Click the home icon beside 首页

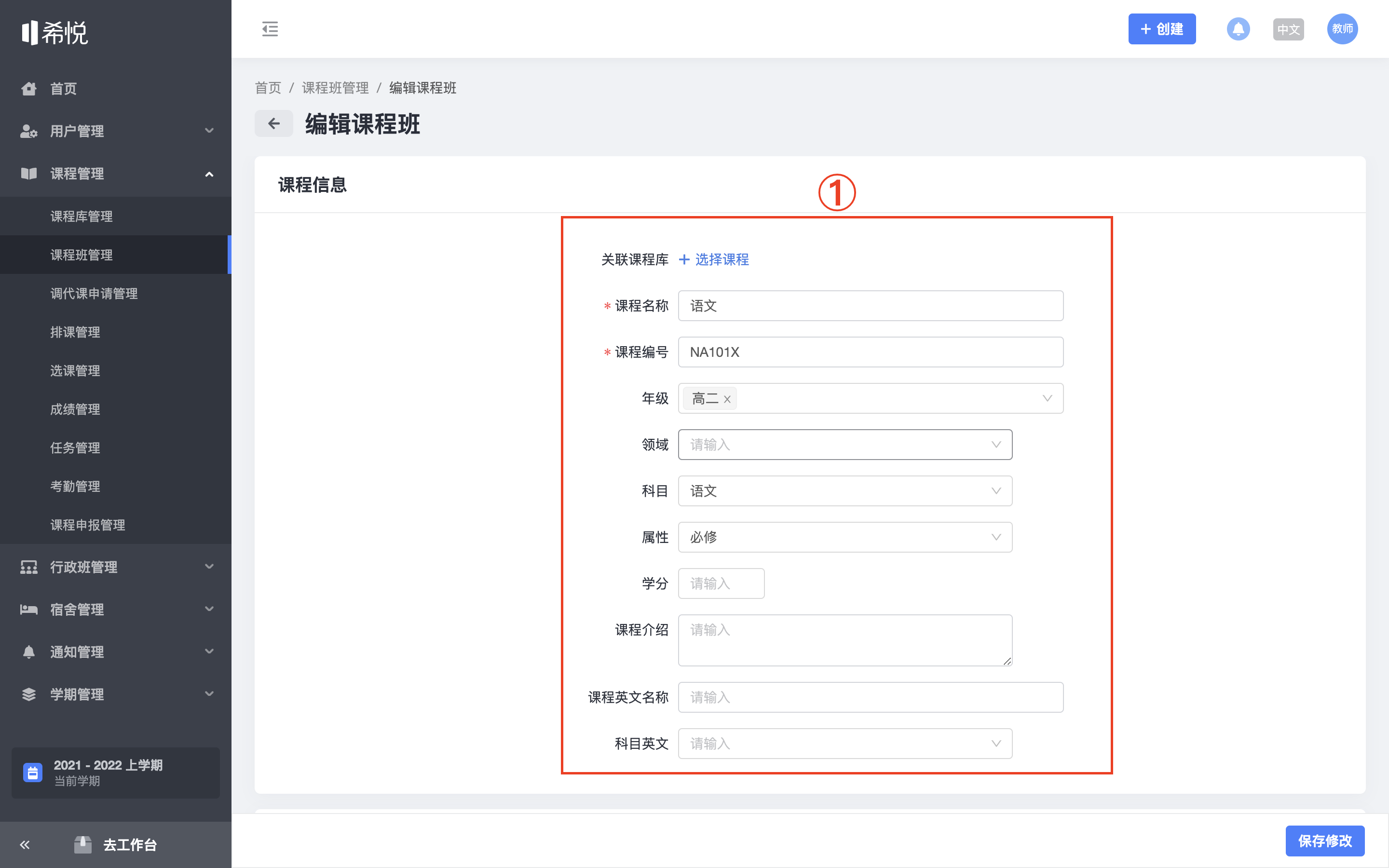[x=29, y=88]
